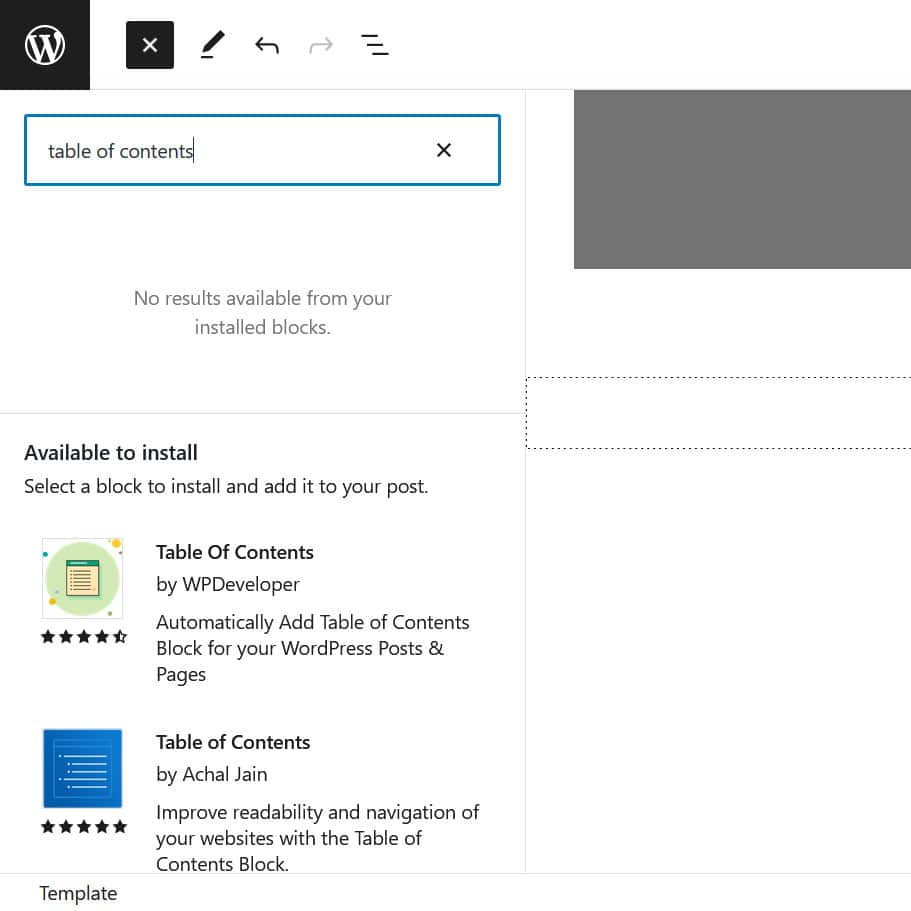Select the gray block in the canvas
This screenshot has height=911, width=911.
click(x=742, y=179)
